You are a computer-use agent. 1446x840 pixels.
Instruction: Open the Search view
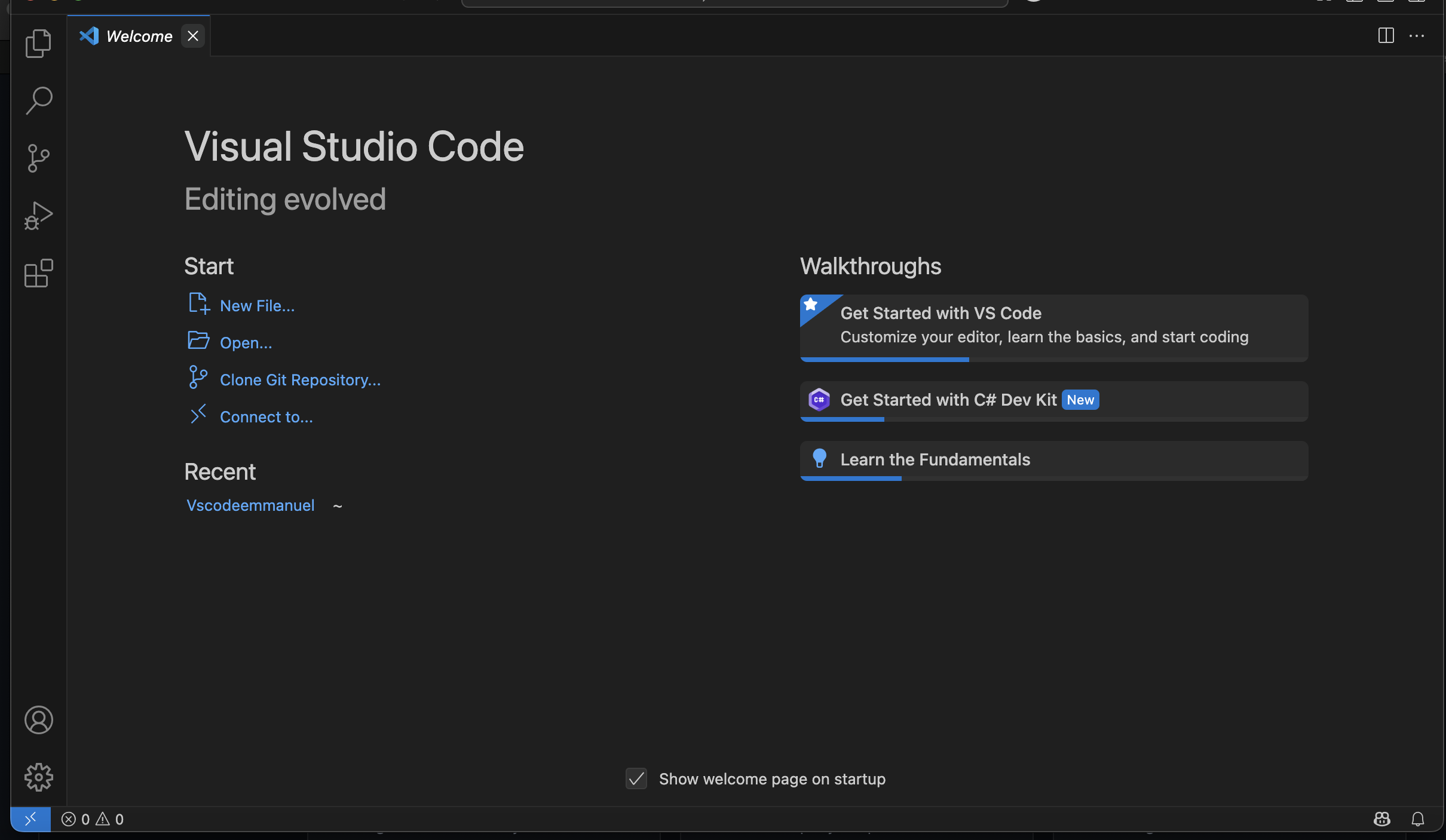(x=39, y=101)
